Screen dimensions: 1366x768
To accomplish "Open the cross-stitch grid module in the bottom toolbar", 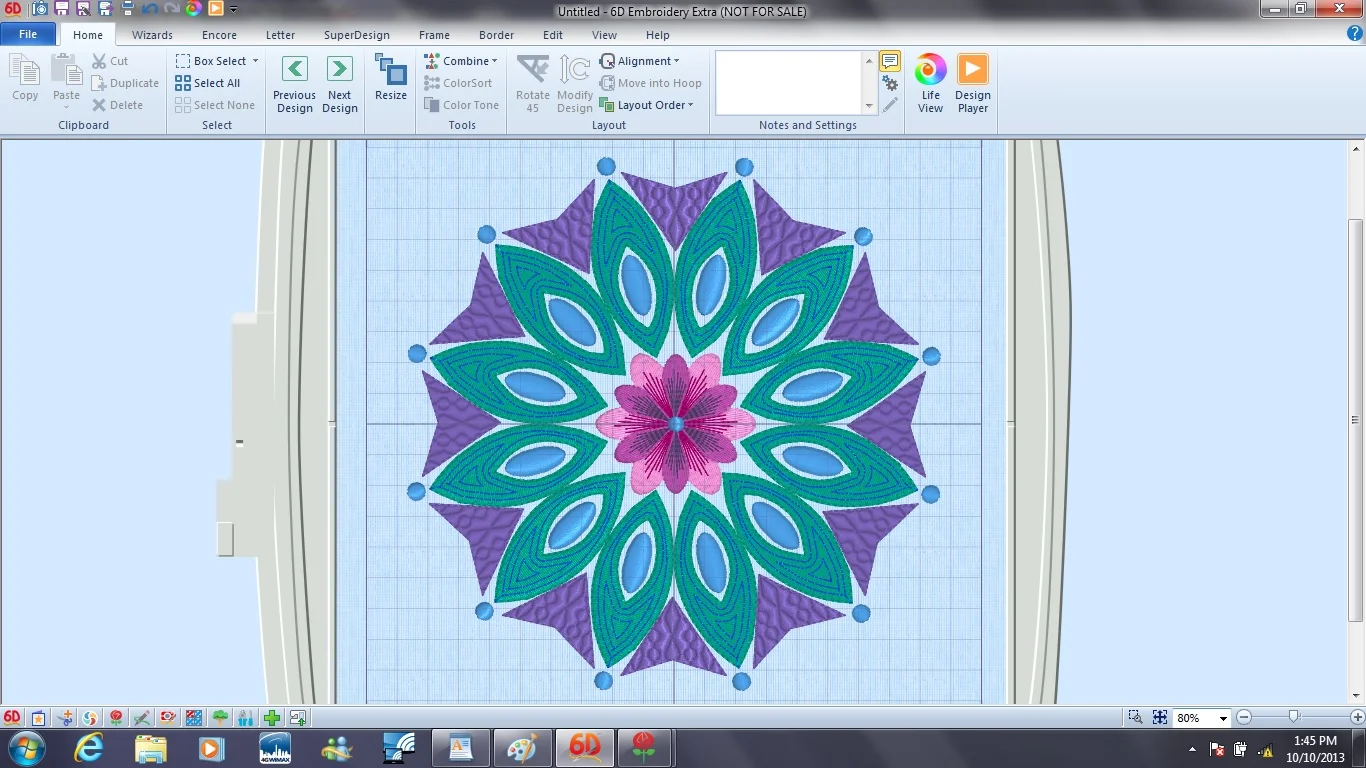I will click(194, 717).
